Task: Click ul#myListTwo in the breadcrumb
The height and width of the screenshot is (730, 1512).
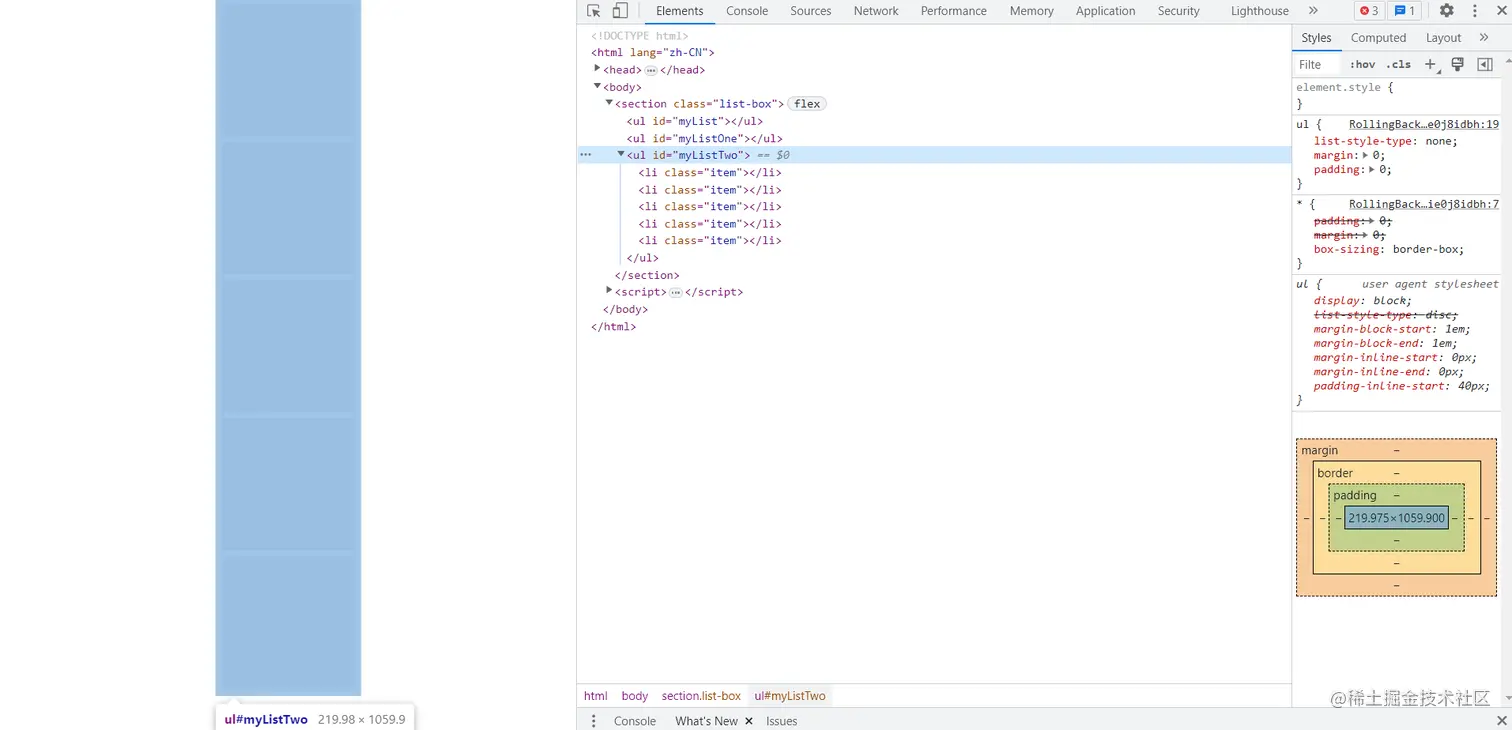Action: tap(790, 696)
